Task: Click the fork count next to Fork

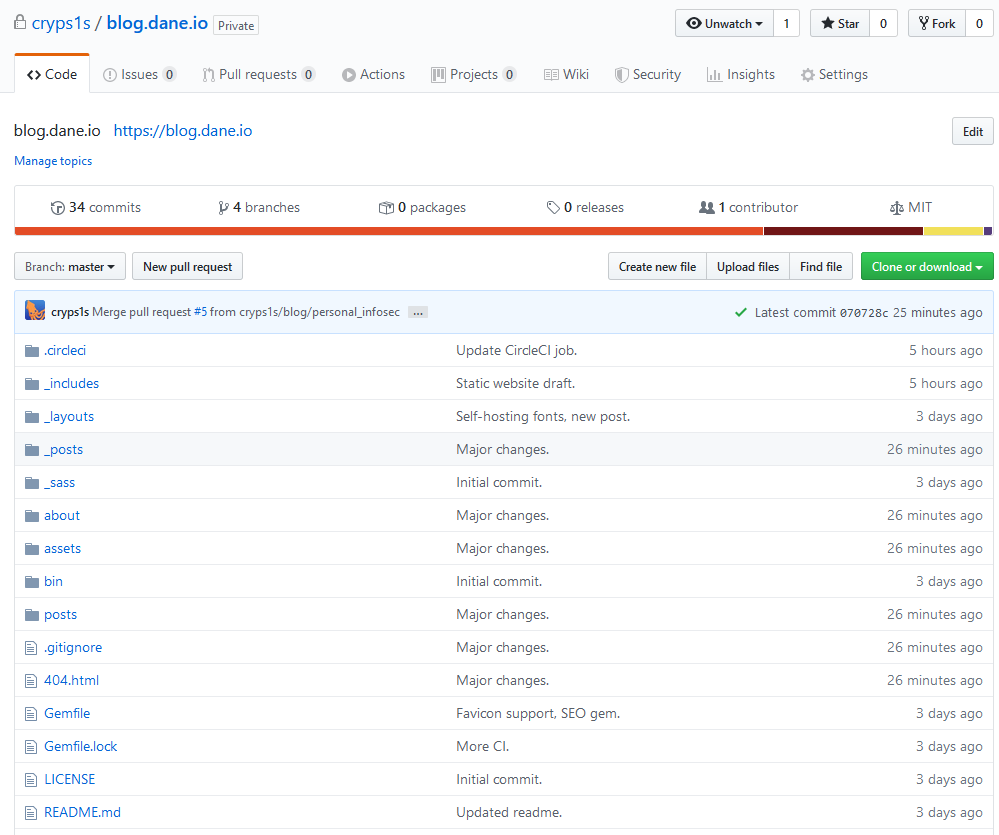Action: click(979, 24)
